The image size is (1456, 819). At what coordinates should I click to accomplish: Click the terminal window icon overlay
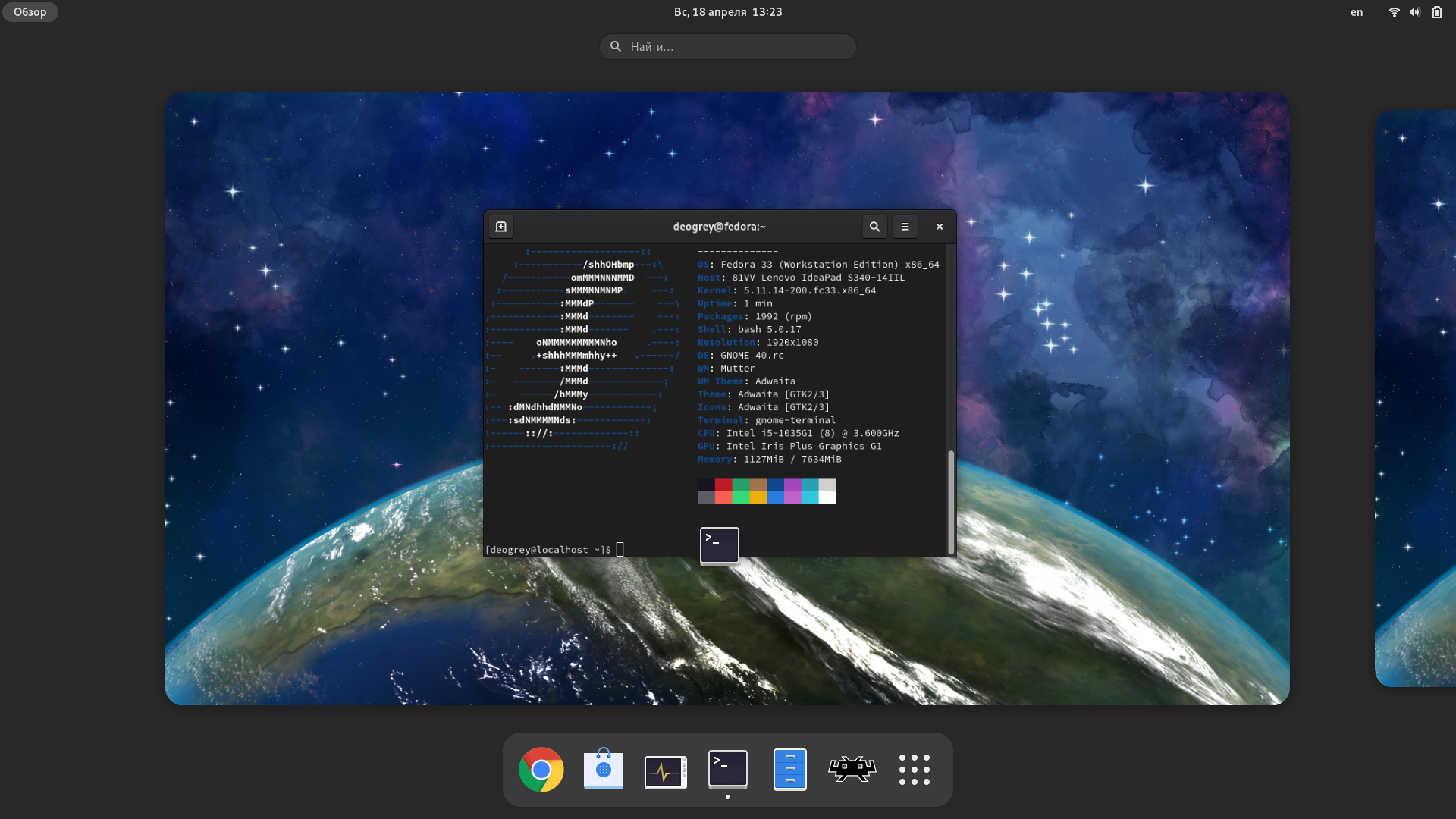pos(720,545)
